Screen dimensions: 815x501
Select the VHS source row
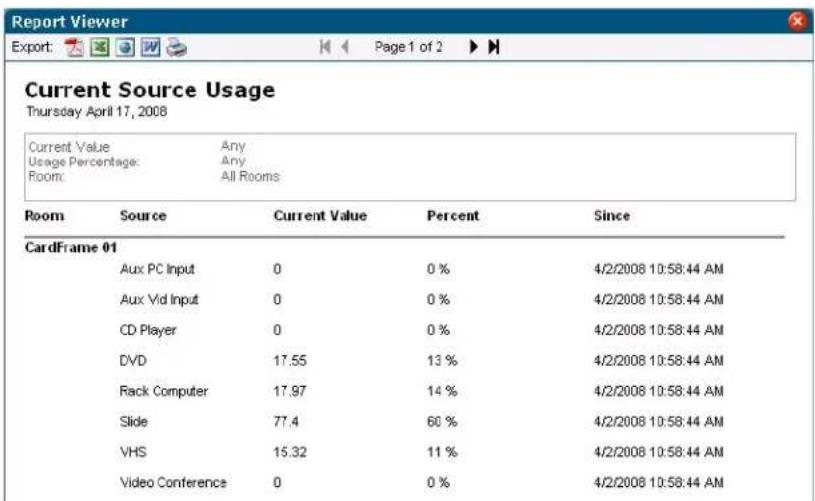(133, 452)
